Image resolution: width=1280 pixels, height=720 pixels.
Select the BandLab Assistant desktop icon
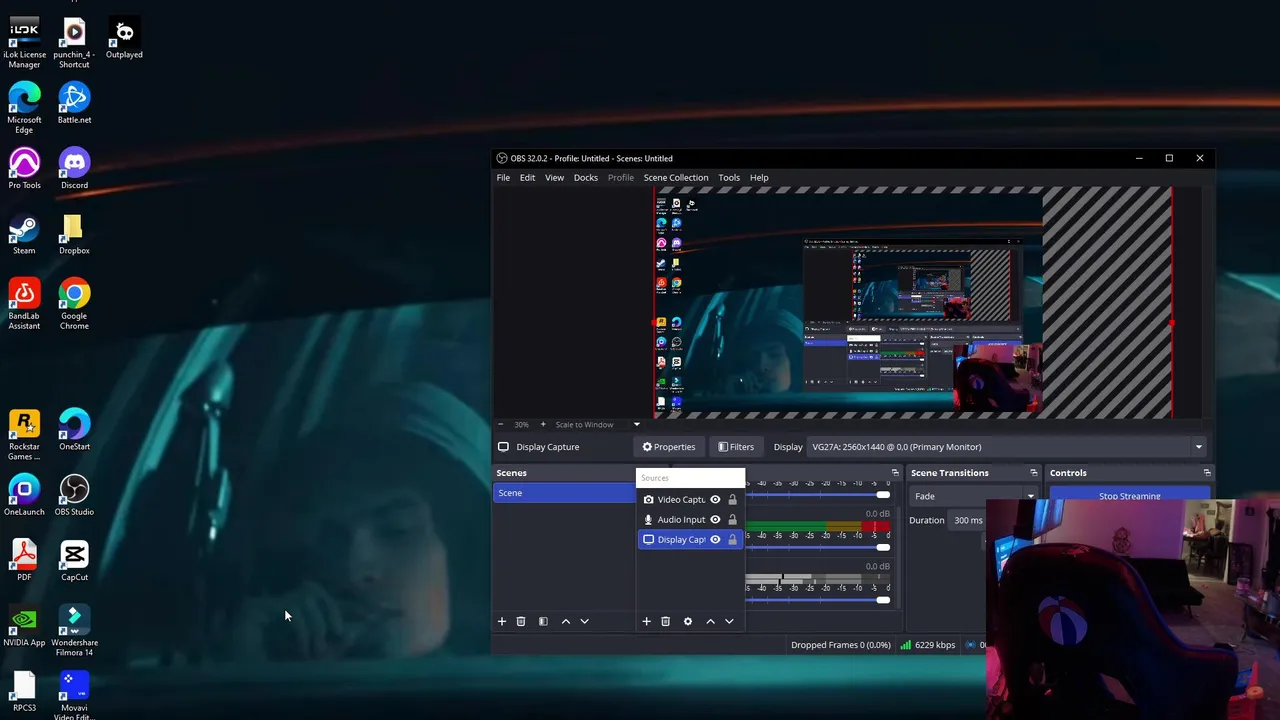coord(24,304)
